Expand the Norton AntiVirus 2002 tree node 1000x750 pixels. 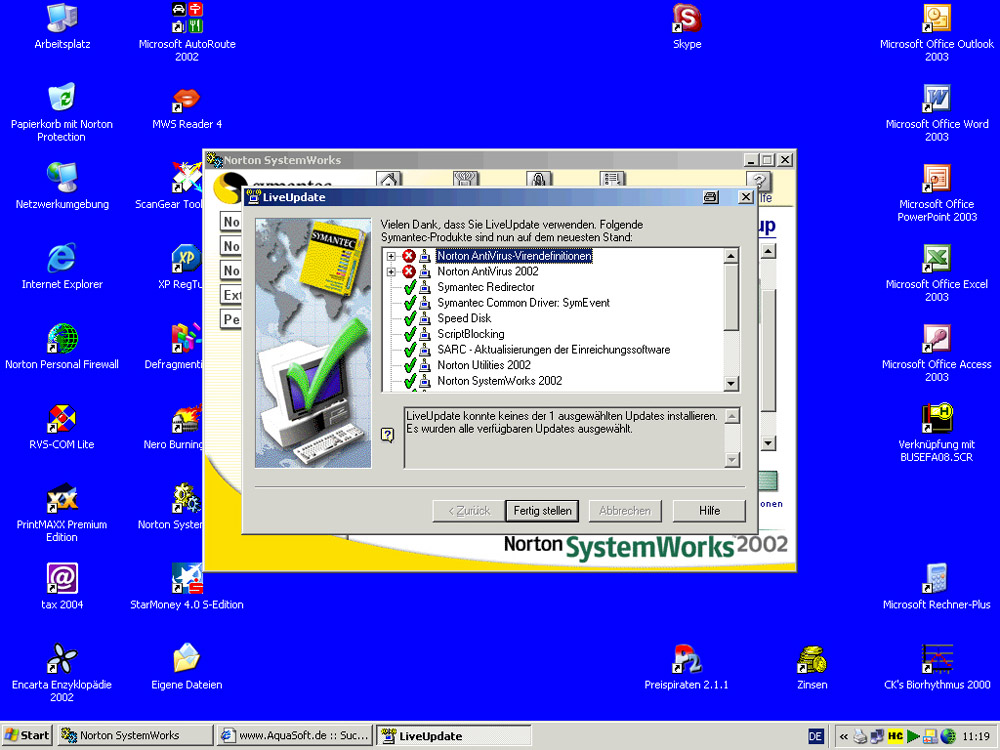[x=391, y=272]
